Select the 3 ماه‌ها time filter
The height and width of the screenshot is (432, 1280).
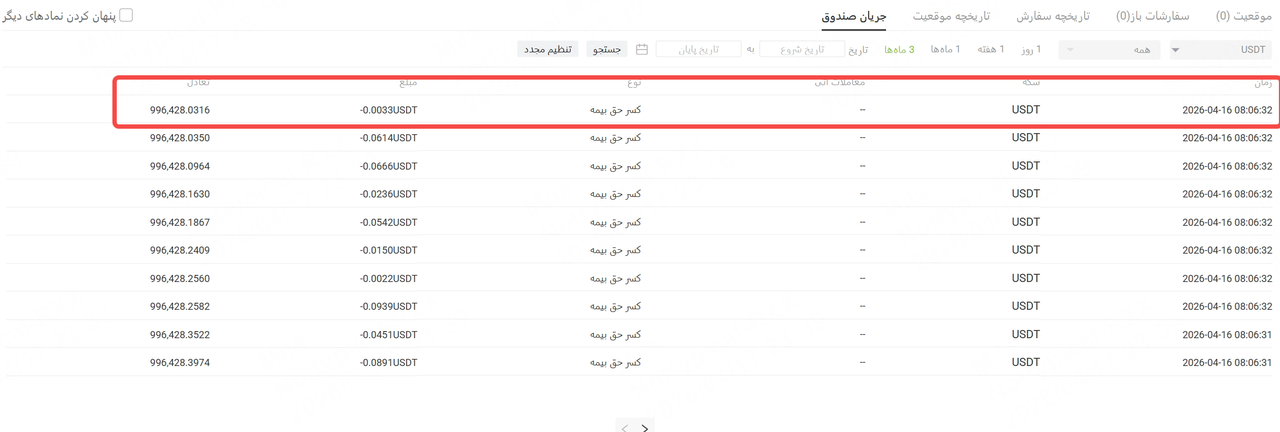pyautogui.click(x=897, y=49)
